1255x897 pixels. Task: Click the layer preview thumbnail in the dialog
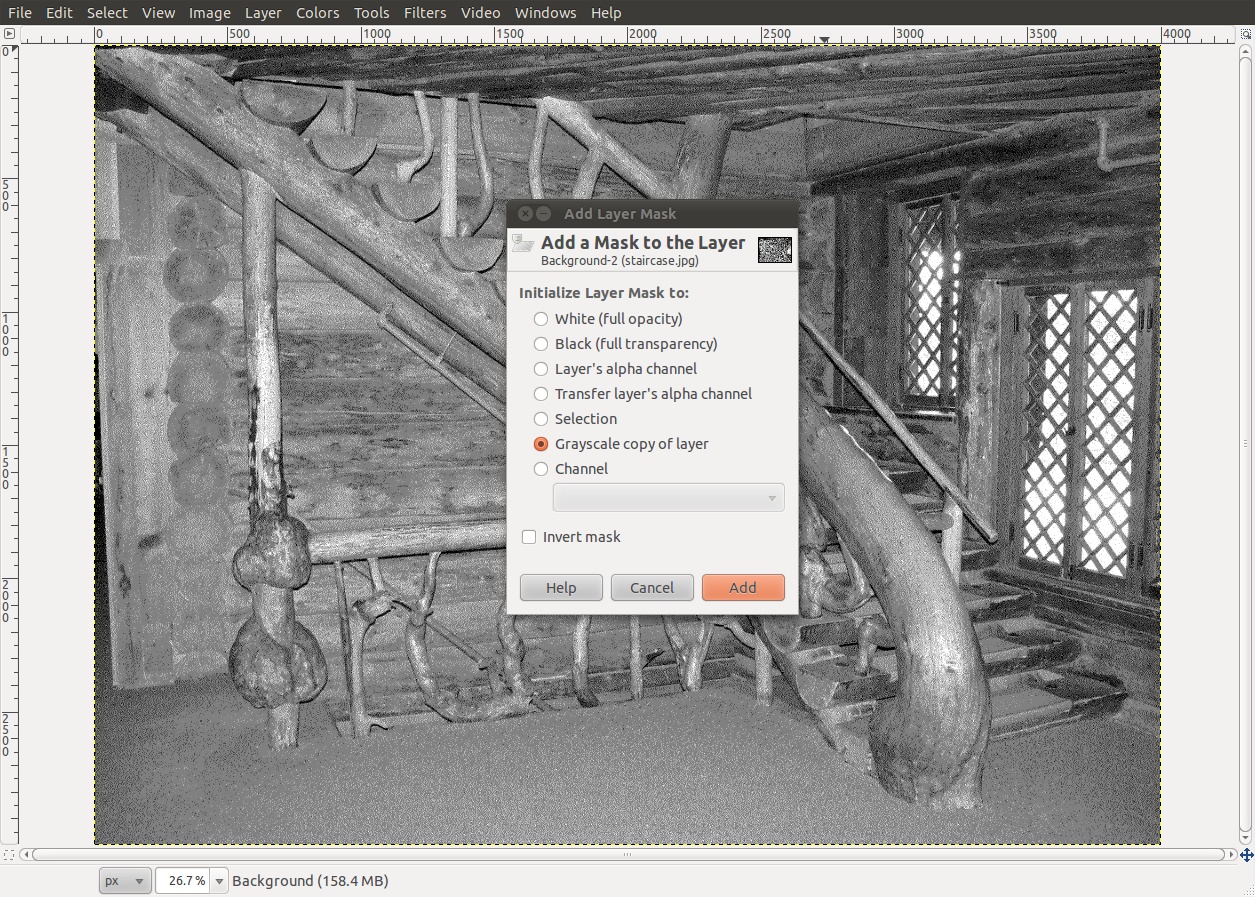tap(775, 250)
